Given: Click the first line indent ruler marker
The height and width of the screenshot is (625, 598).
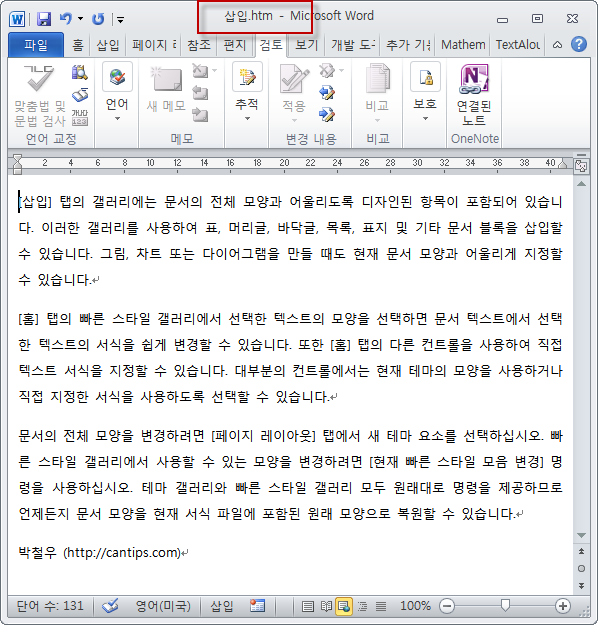Looking at the screenshot, I should point(17,158).
